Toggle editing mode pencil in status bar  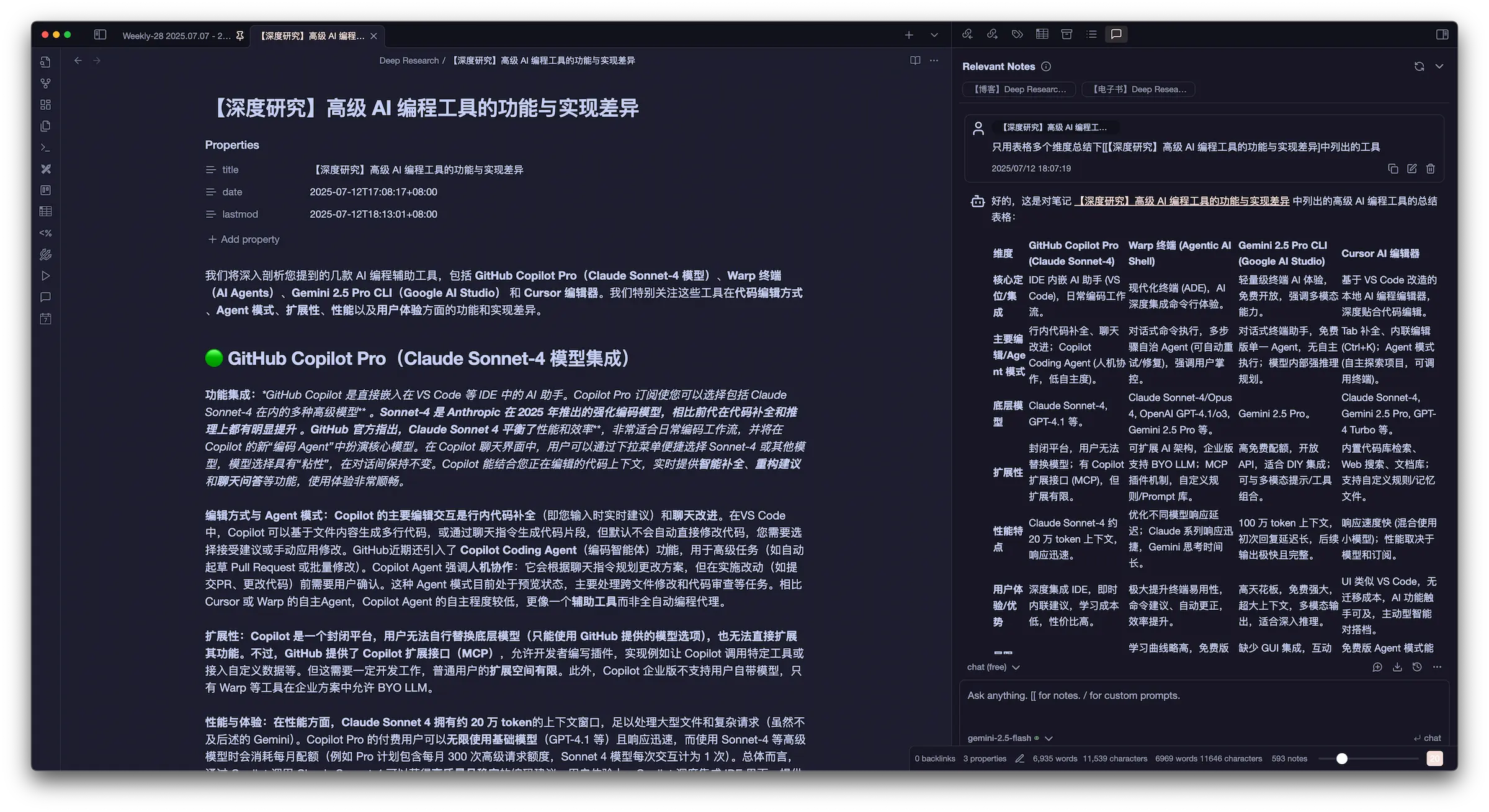pyautogui.click(x=1019, y=759)
